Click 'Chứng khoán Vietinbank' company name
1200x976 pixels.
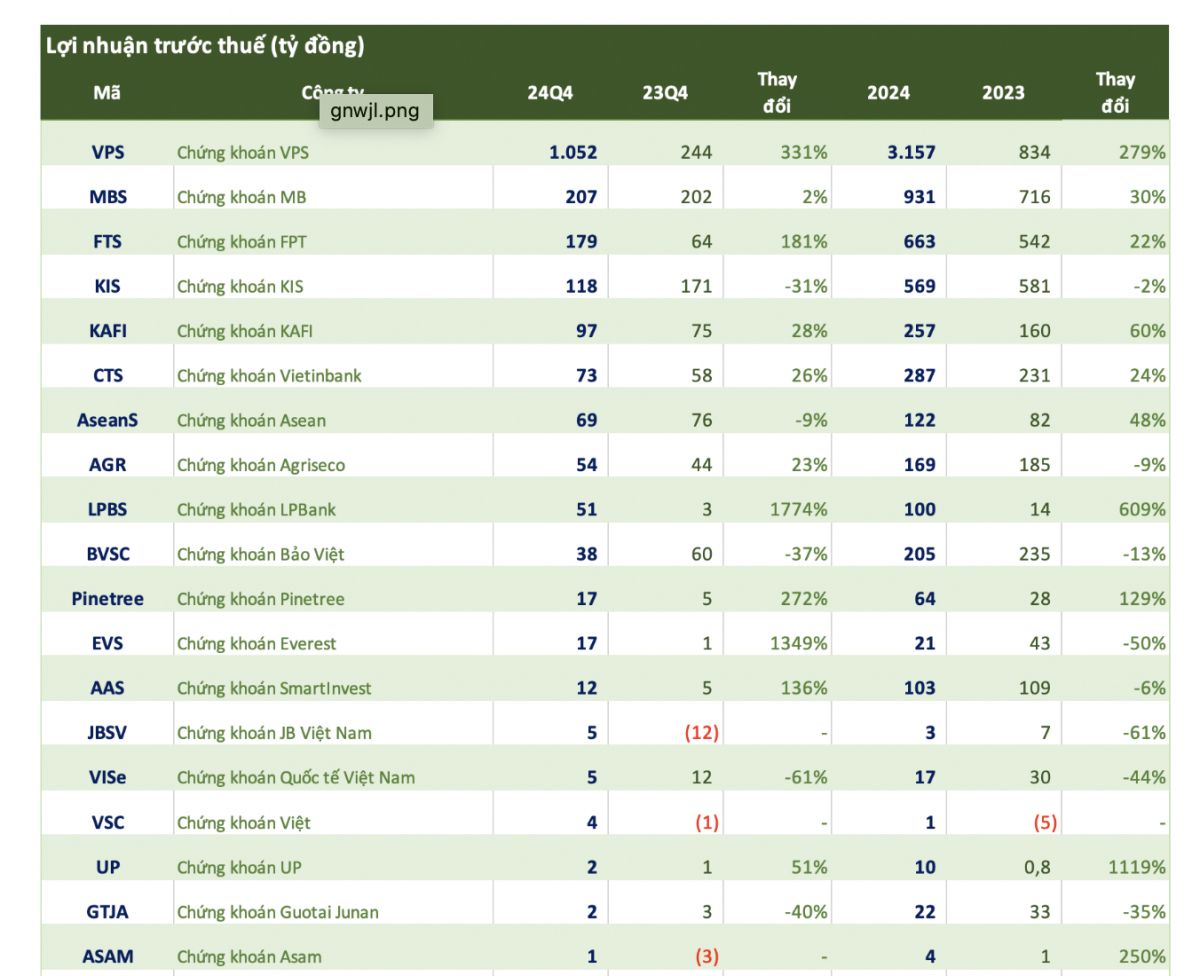(269, 375)
